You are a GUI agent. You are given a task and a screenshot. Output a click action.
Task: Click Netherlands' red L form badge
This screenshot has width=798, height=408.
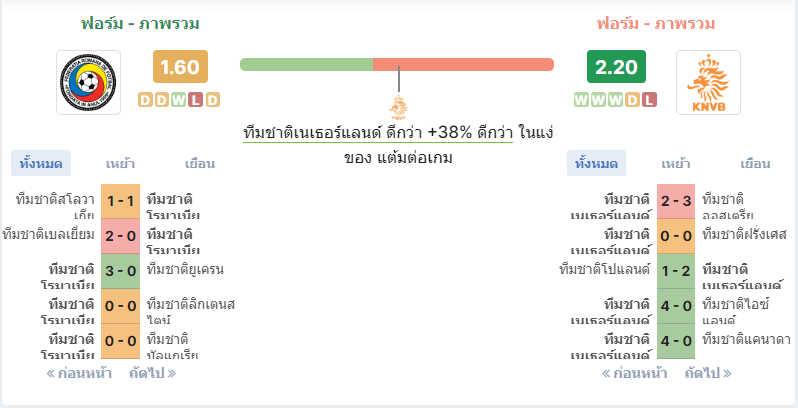[649, 100]
